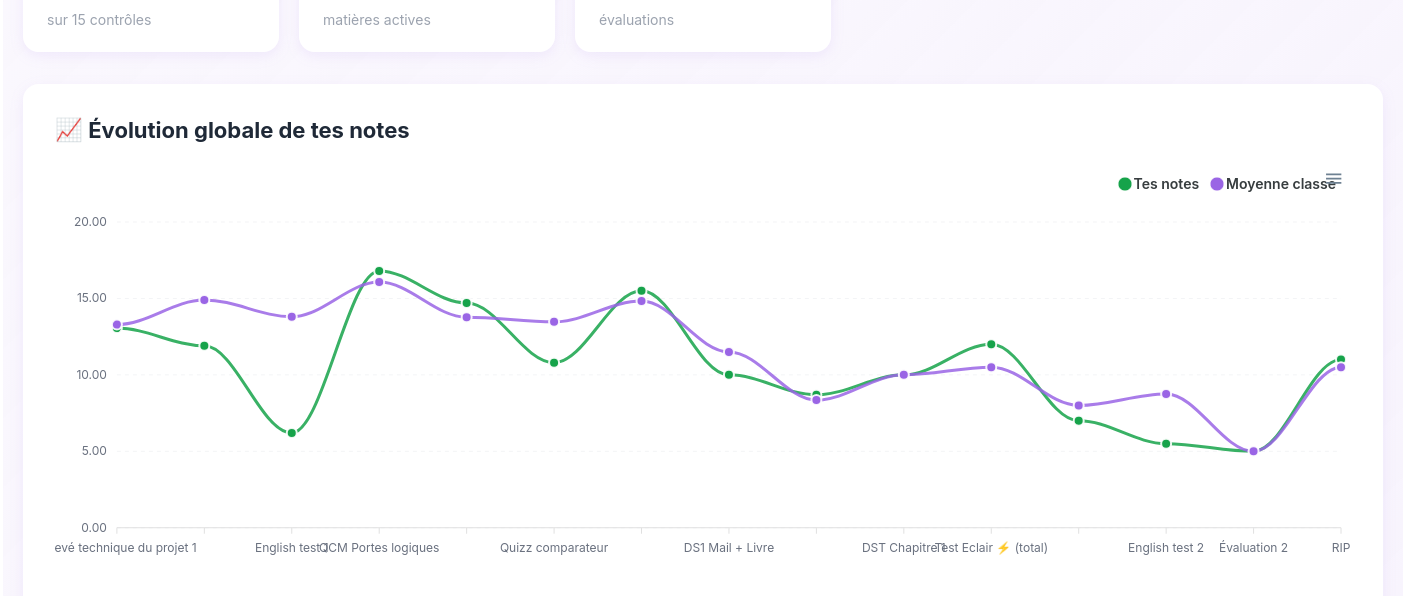The height and width of the screenshot is (599, 1409).
Task: Click the 'sur 15 contrôles' card
Action: (150, 20)
